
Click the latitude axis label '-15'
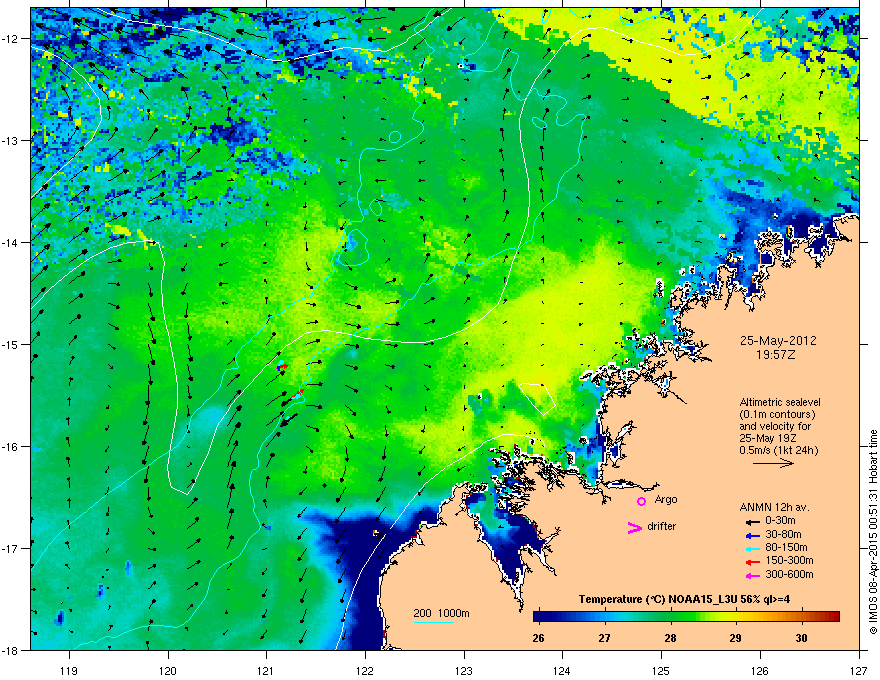click(x=11, y=344)
